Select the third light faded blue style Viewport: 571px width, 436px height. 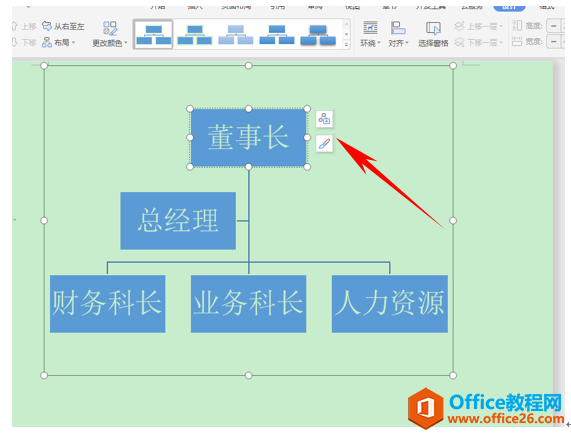tap(236, 34)
